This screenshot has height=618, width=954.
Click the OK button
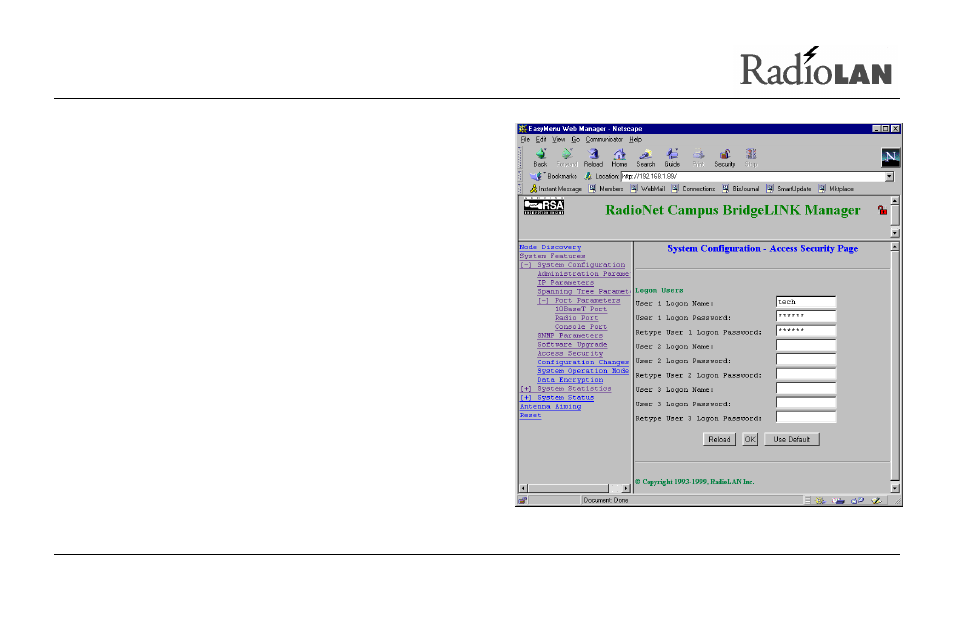750,439
